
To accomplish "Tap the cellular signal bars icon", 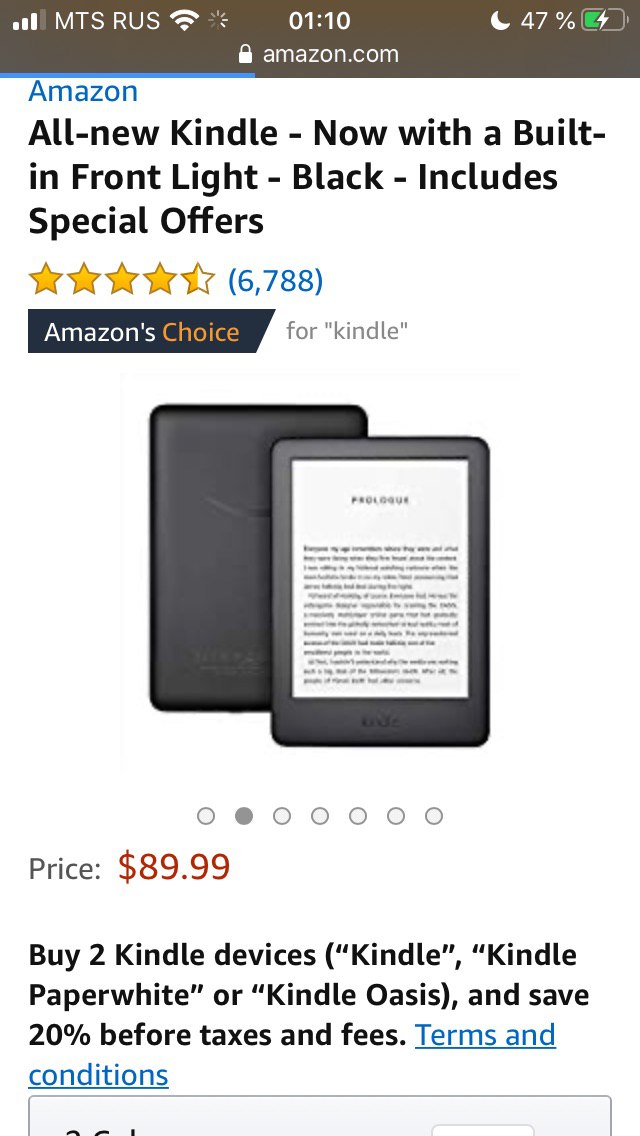I will [29, 20].
